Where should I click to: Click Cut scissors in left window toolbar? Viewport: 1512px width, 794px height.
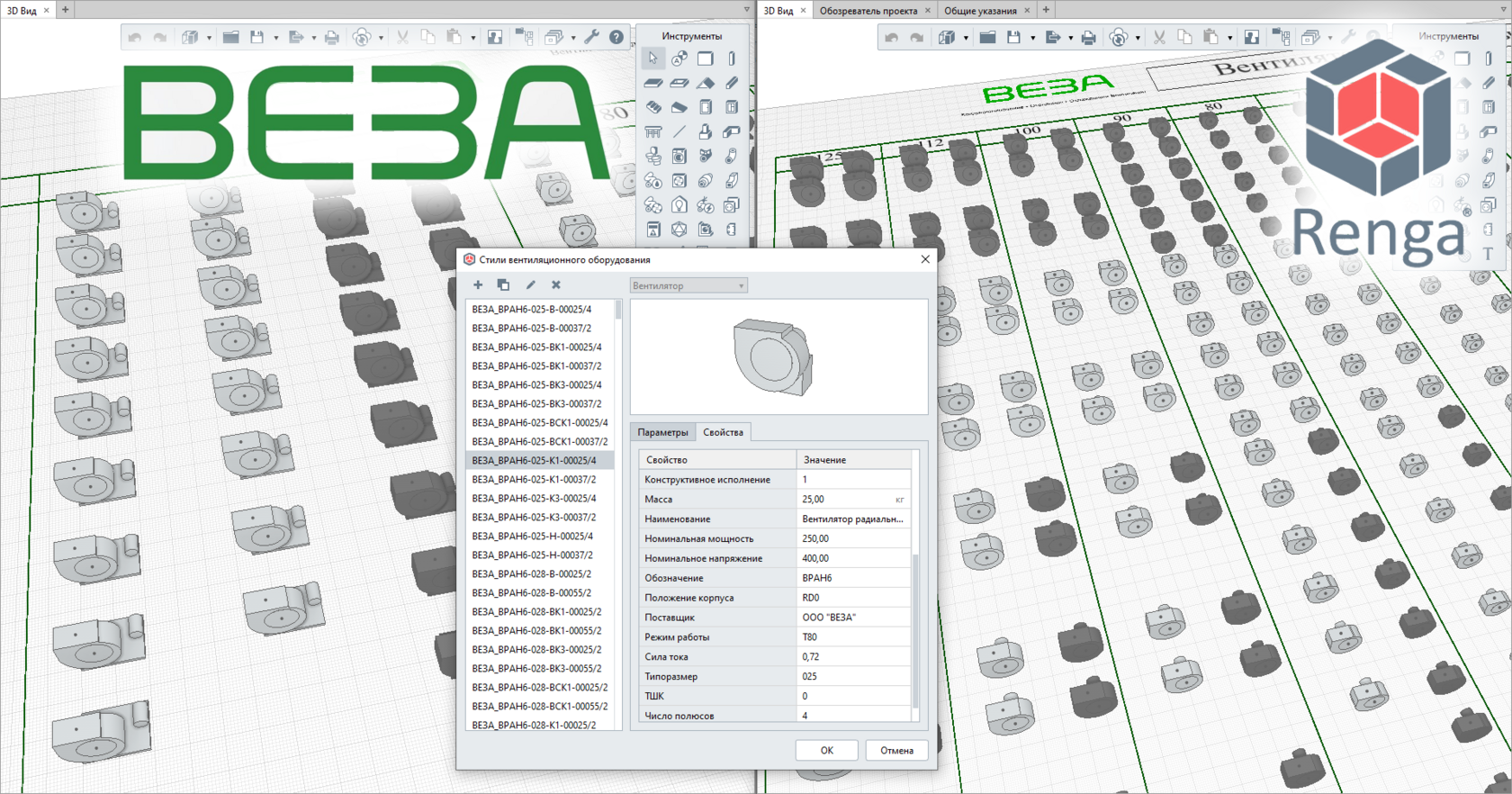[402, 37]
